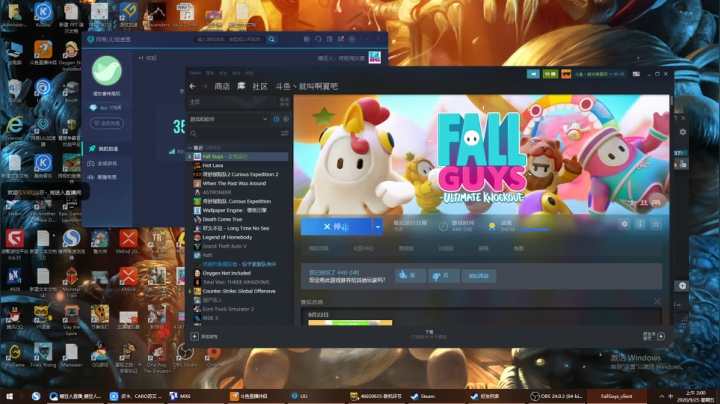This screenshot has width=720, height=404.
Task: Go back using Steam's back arrow
Action: pos(192,86)
